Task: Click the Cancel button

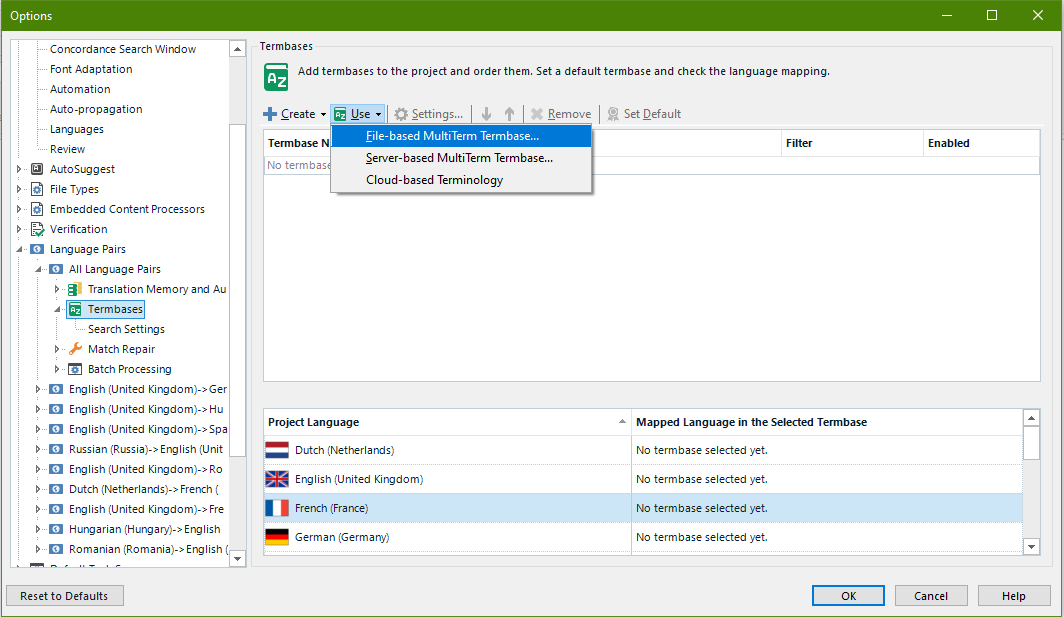Action: pyautogui.click(x=931, y=596)
